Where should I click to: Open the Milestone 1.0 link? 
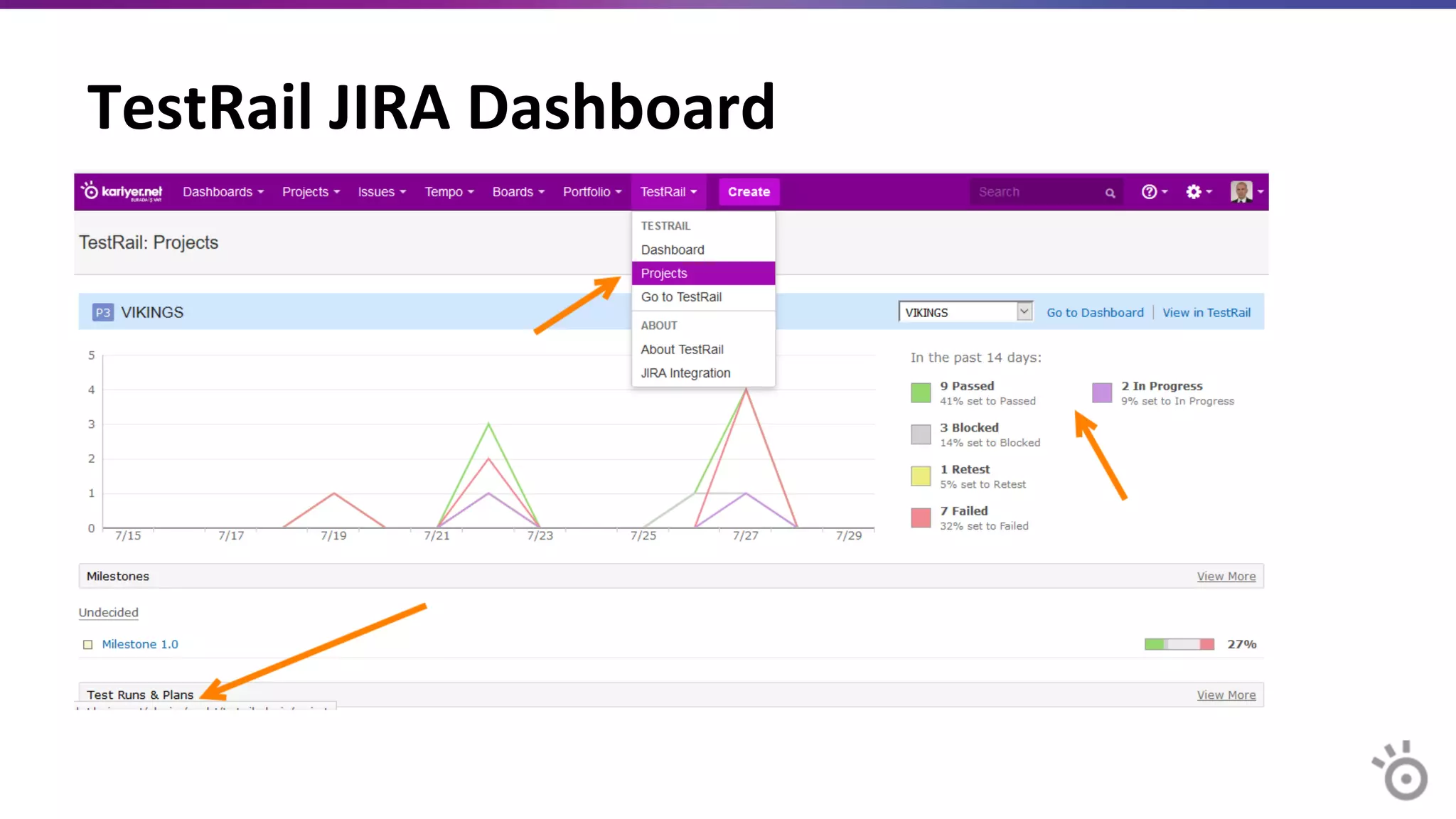pyautogui.click(x=140, y=644)
